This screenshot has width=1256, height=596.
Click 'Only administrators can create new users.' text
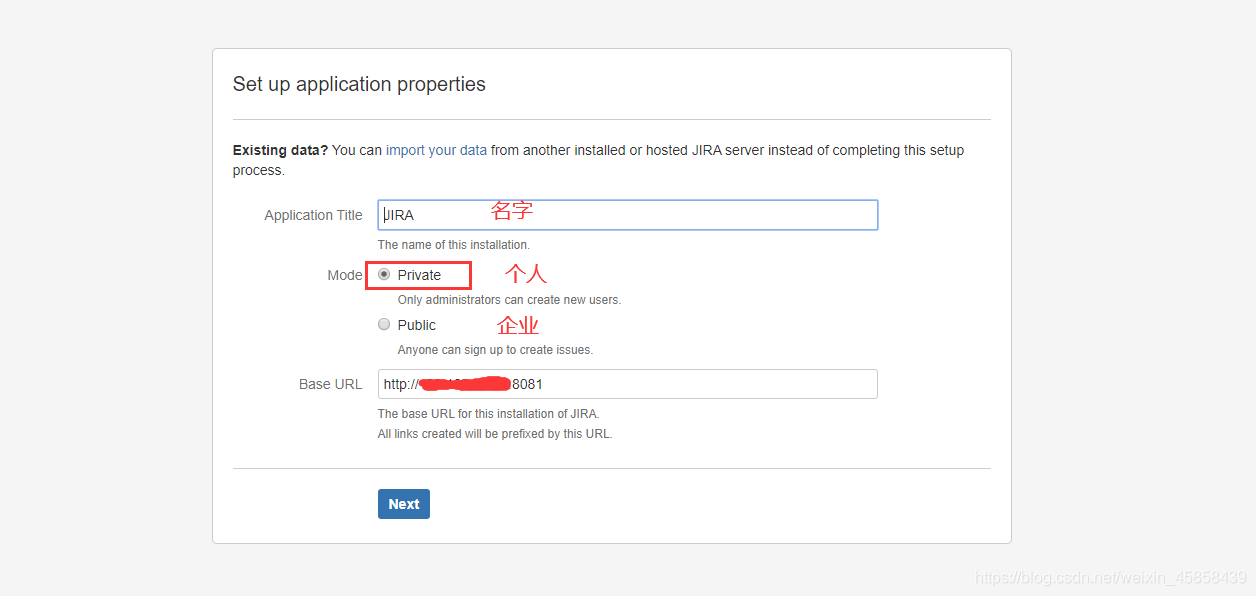pyautogui.click(x=509, y=300)
